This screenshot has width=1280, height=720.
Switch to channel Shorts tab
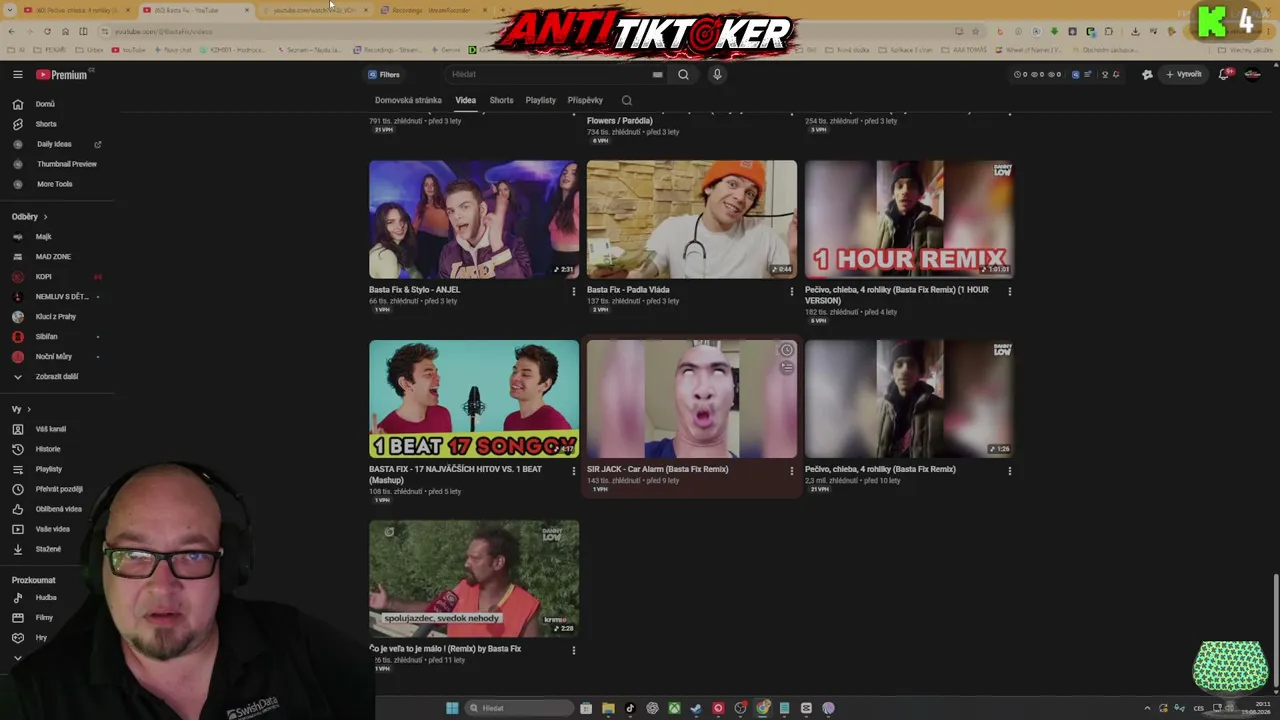tap(501, 100)
